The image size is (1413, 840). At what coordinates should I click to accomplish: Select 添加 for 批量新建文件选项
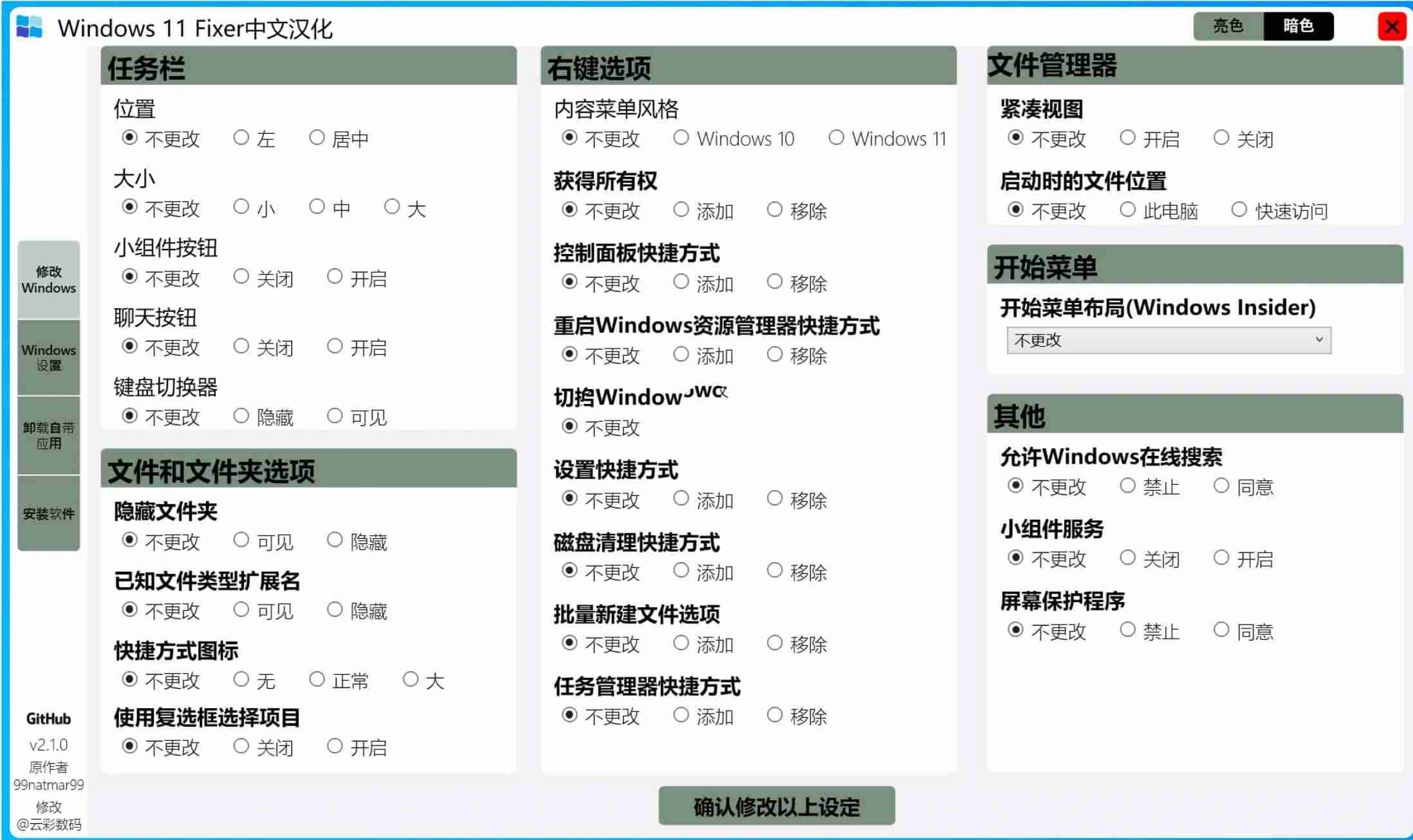[704, 644]
